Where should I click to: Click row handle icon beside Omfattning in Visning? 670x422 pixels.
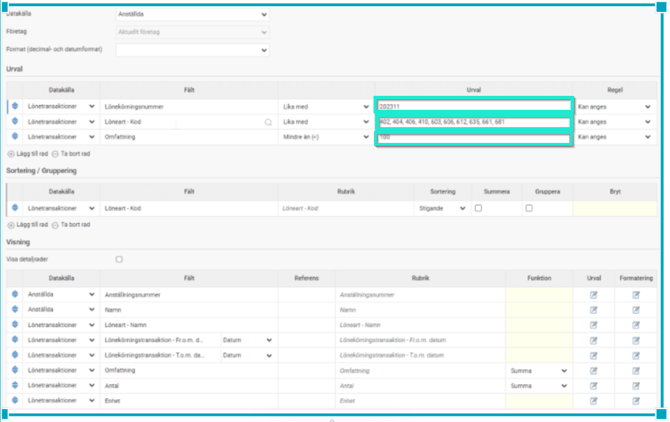tap(15, 370)
